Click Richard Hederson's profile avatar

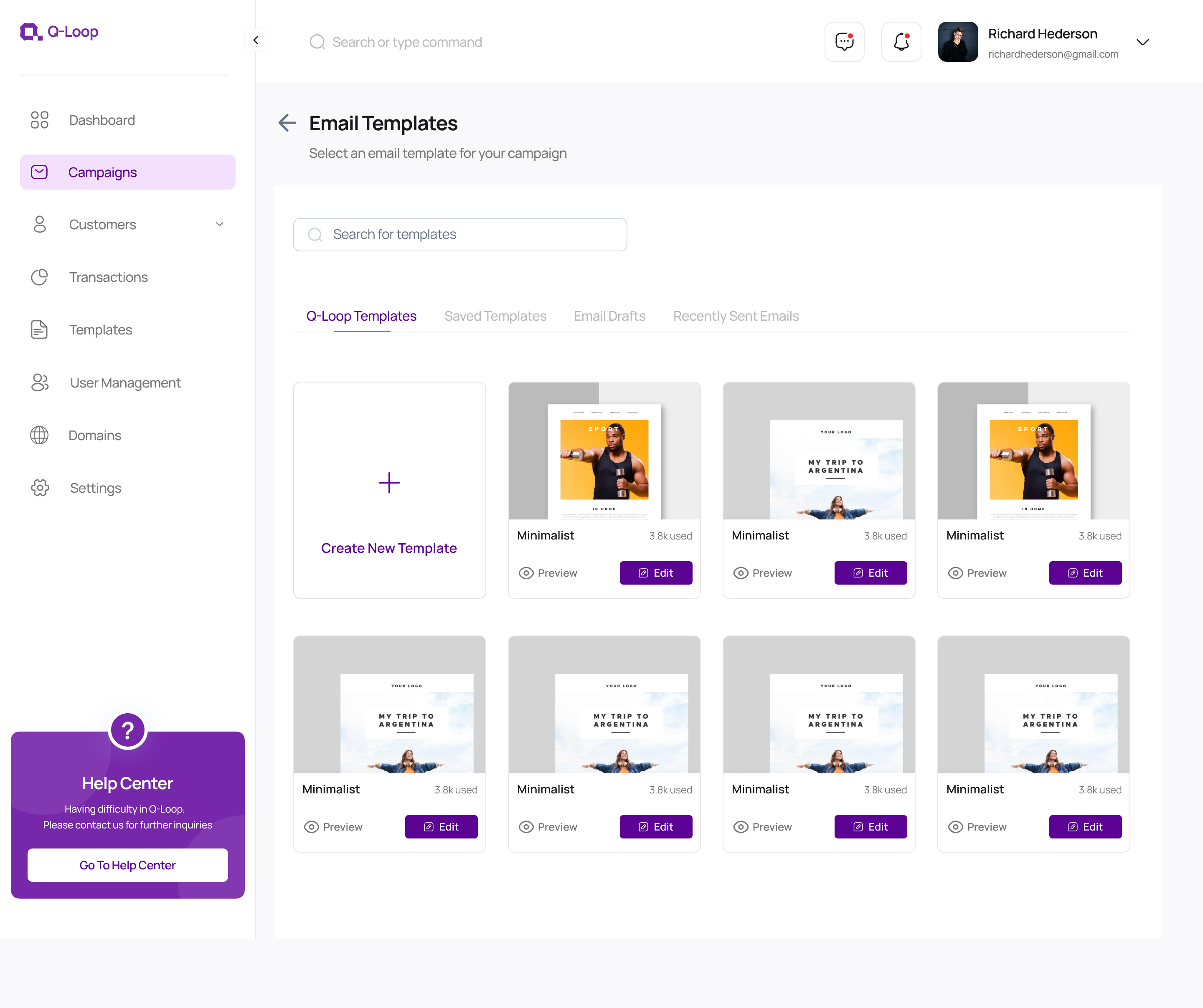(x=958, y=42)
